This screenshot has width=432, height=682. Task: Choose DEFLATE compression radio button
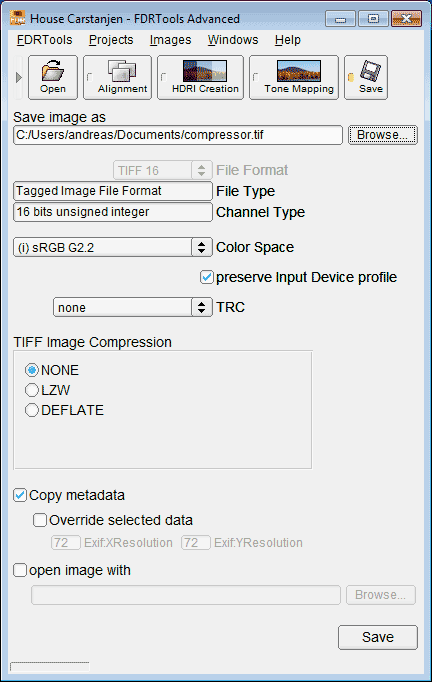[32, 410]
